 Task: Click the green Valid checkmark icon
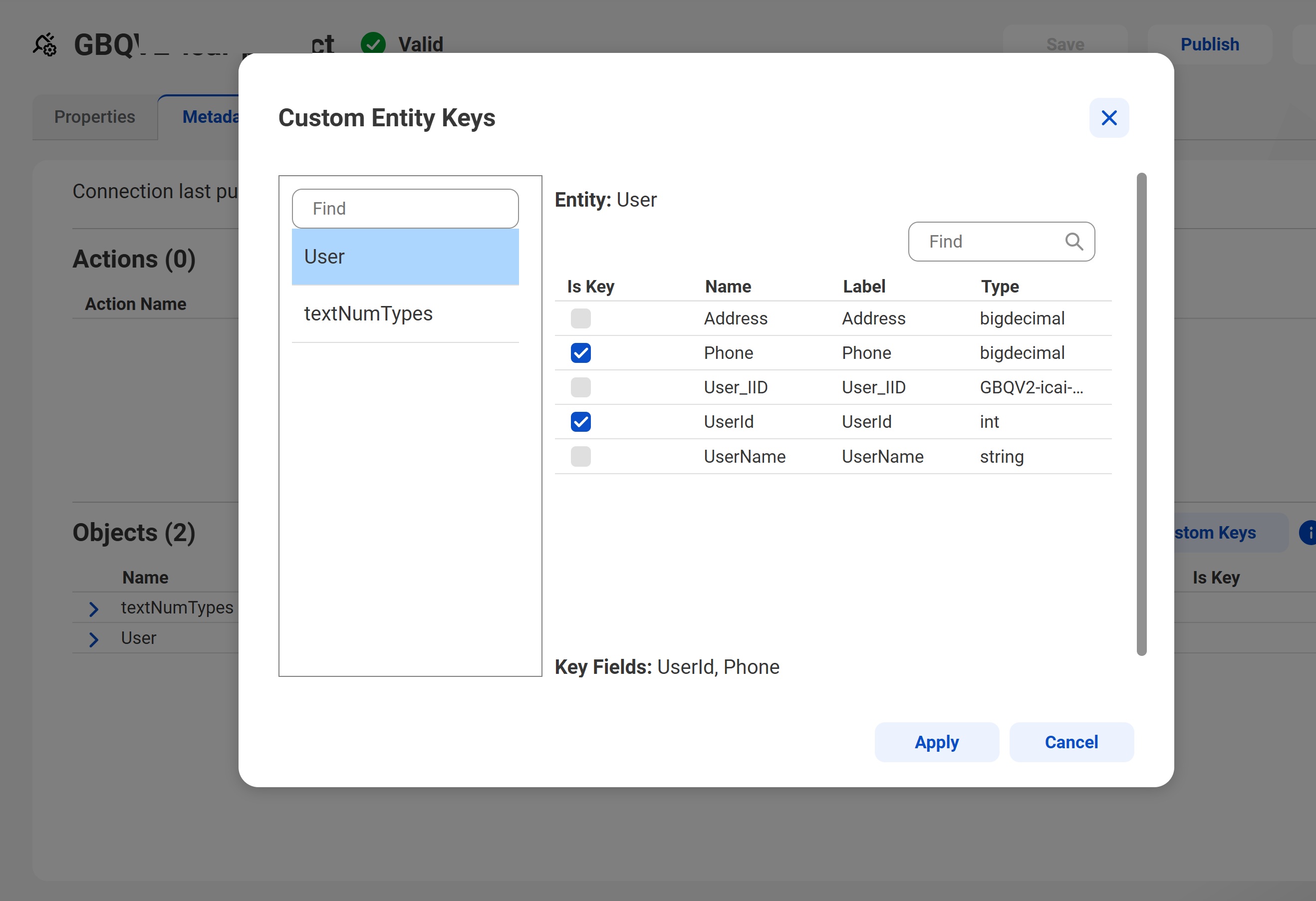click(373, 44)
